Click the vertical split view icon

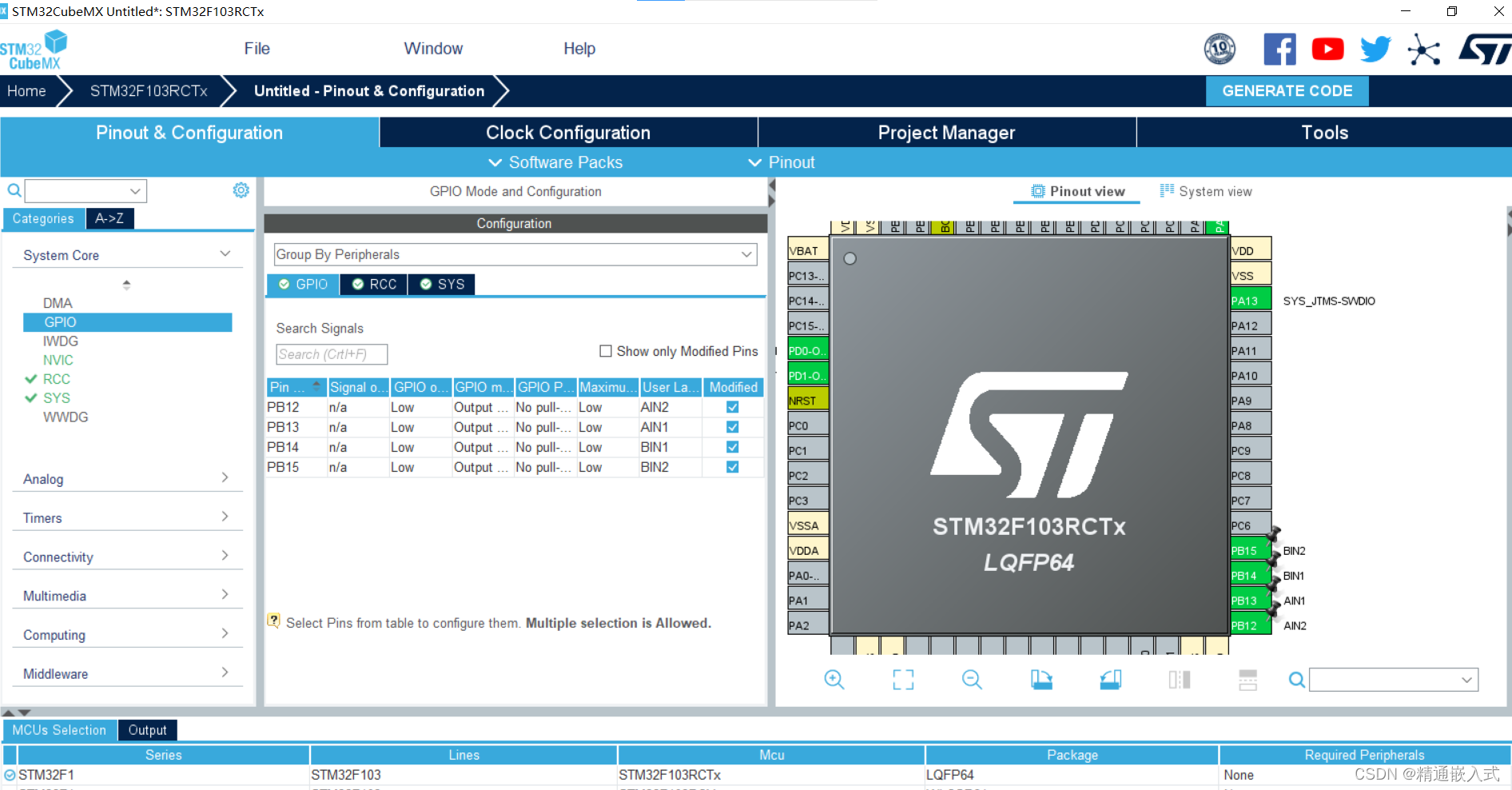1180,680
